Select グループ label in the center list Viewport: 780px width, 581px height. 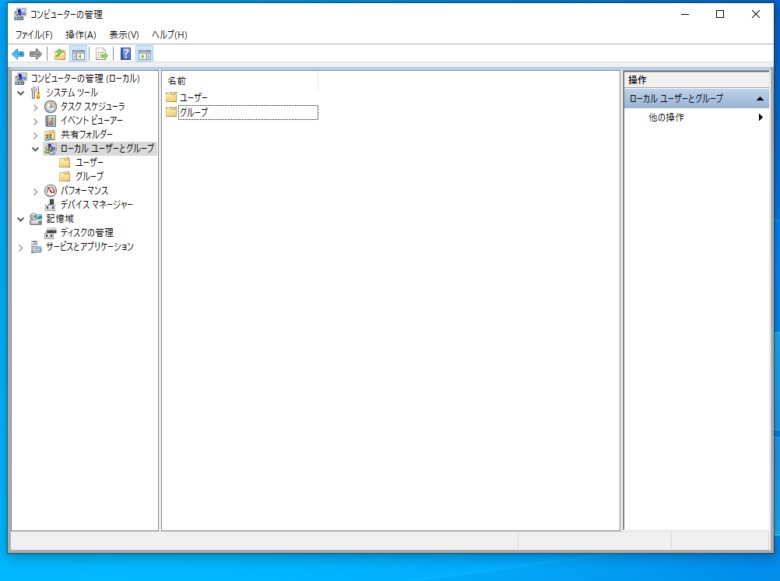[x=194, y=112]
